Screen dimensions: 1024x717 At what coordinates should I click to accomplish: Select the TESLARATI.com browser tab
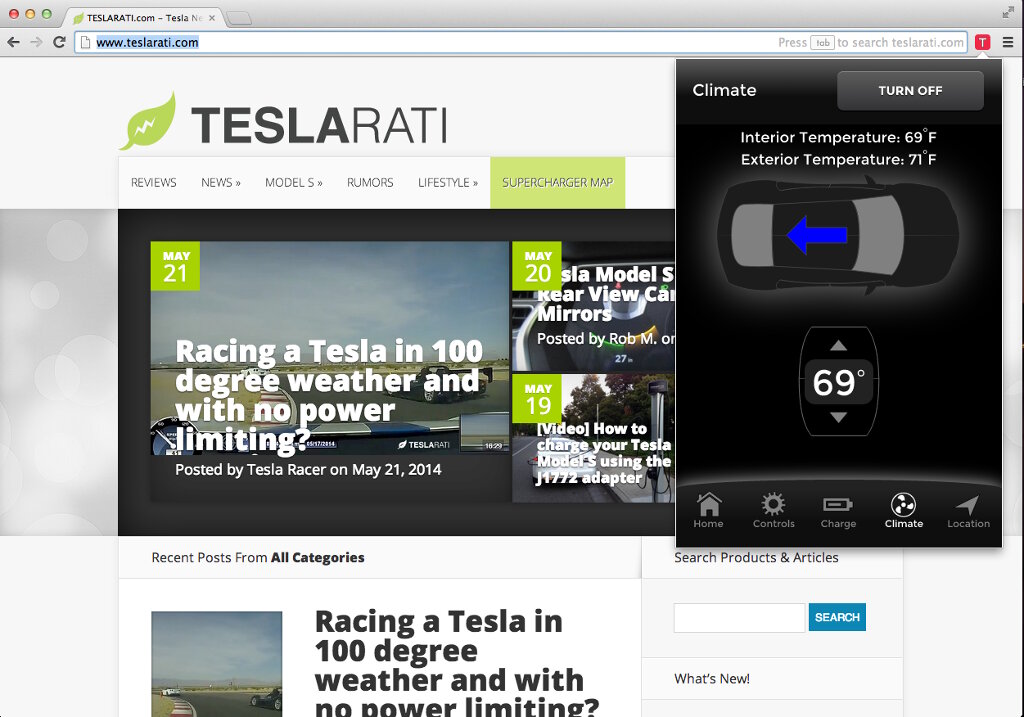(145, 18)
